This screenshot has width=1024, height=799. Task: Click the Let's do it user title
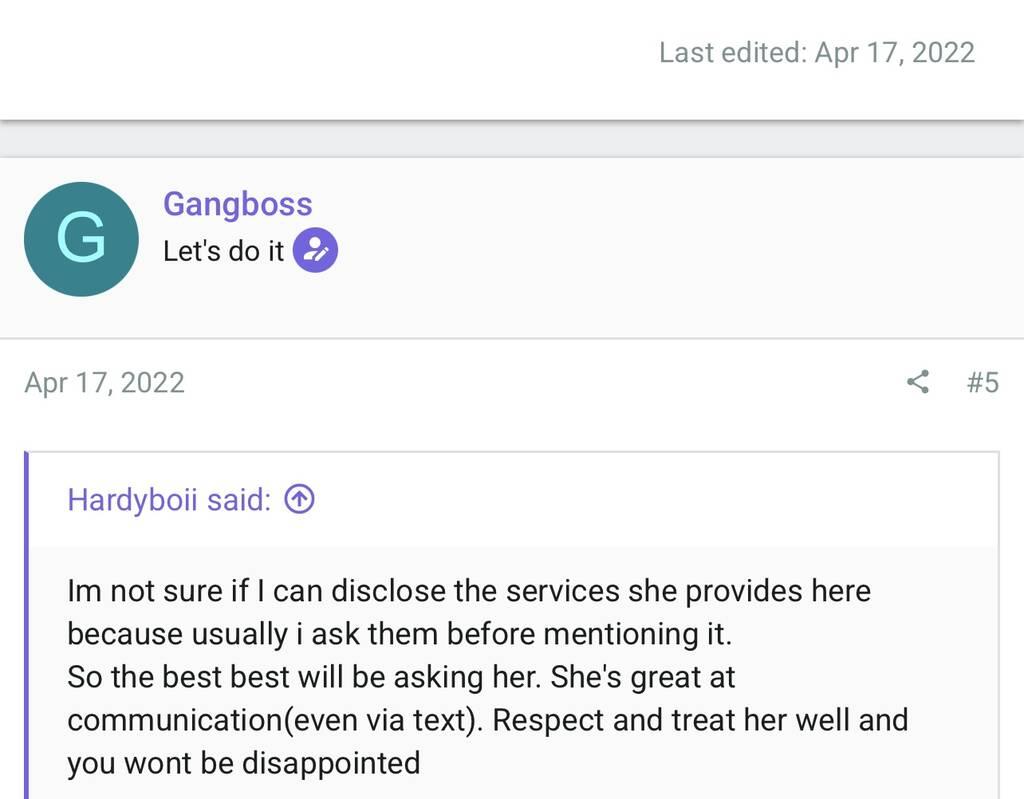(223, 251)
